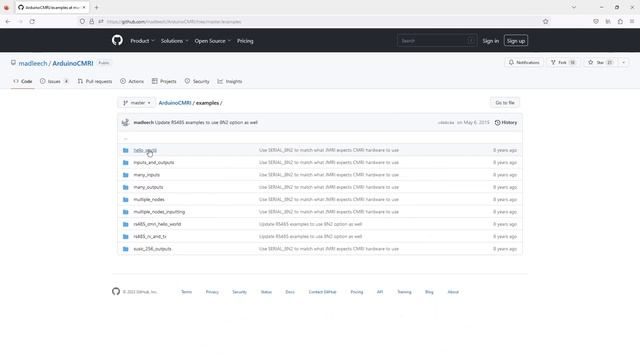Click folder icon beside many_inputs

(x=126, y=175)
